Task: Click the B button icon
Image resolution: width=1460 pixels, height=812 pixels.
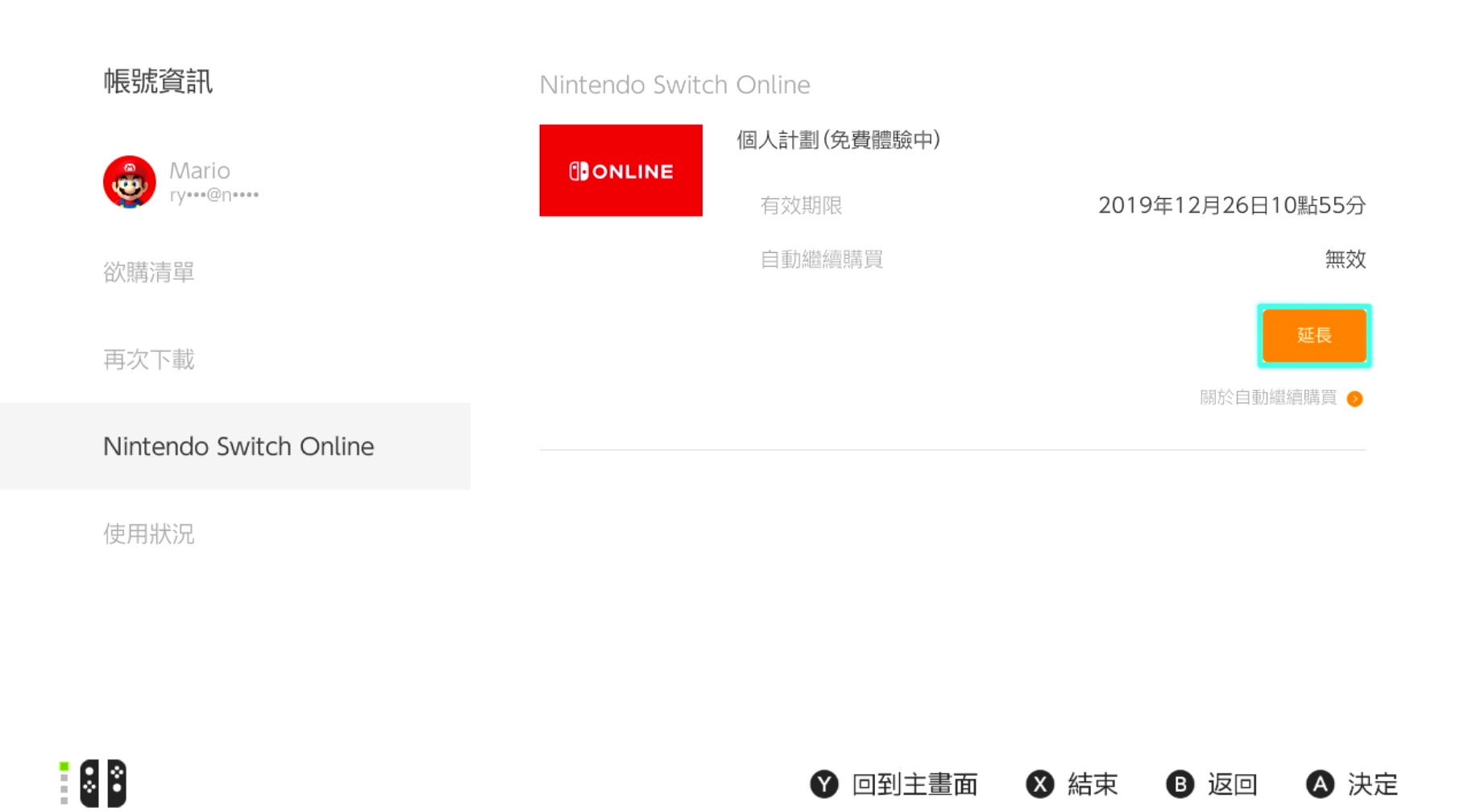Action: point(1180,784)
